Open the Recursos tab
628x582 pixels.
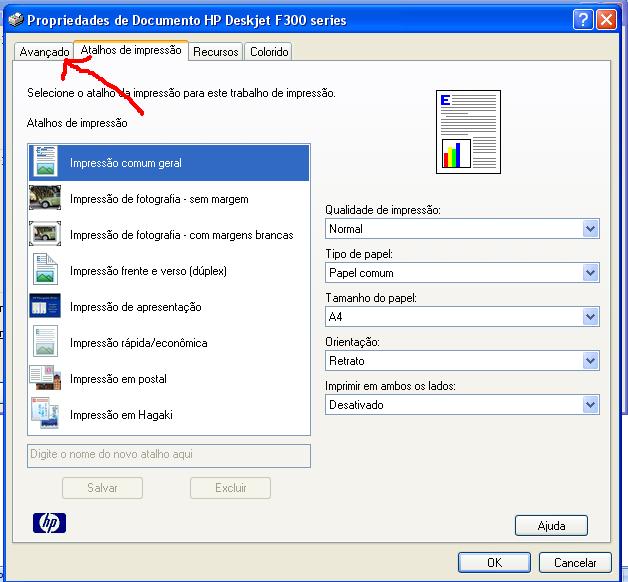point(215,52)
